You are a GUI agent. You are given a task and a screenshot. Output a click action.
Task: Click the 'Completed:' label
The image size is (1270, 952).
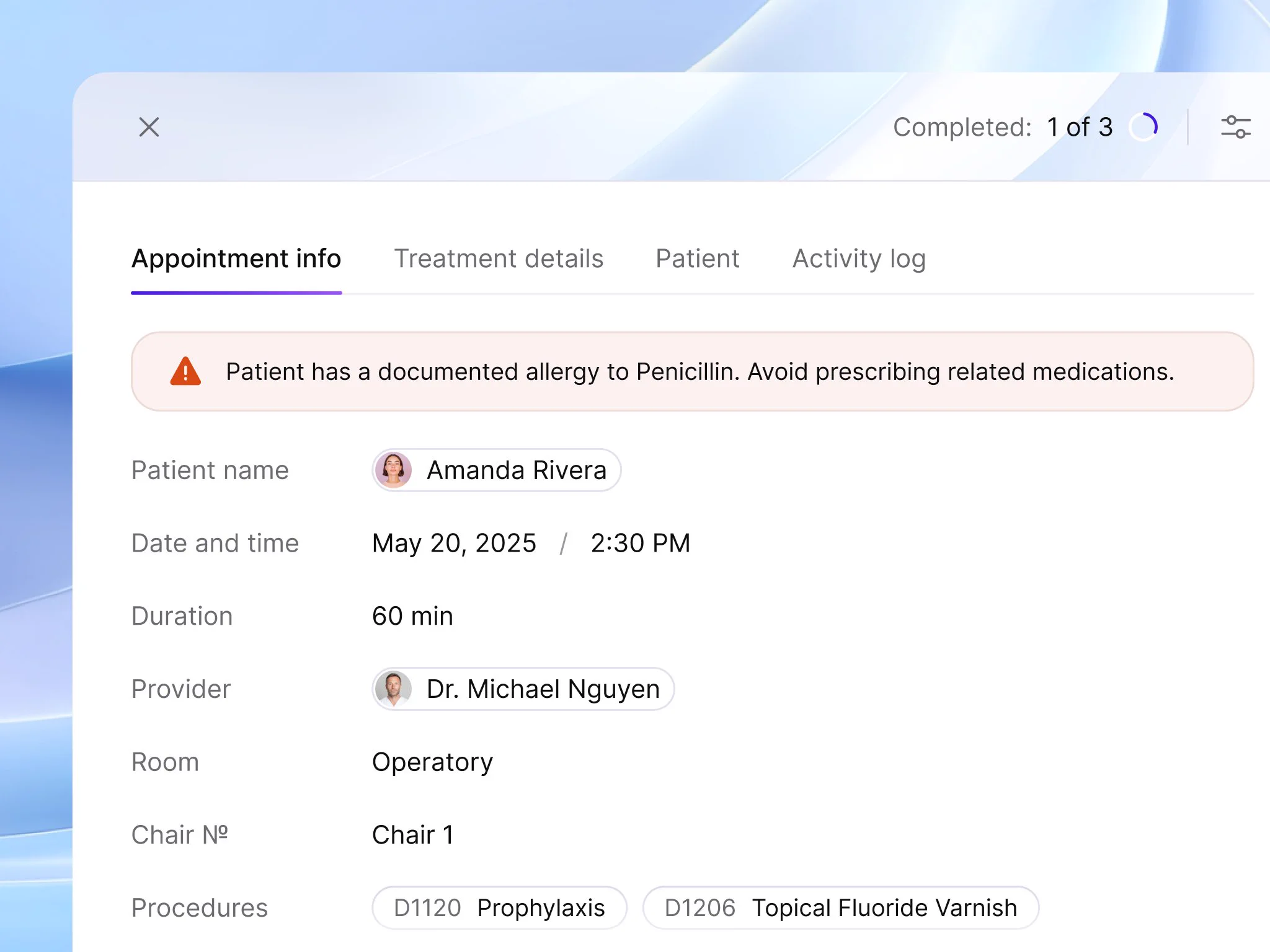[x=962, y=127]
